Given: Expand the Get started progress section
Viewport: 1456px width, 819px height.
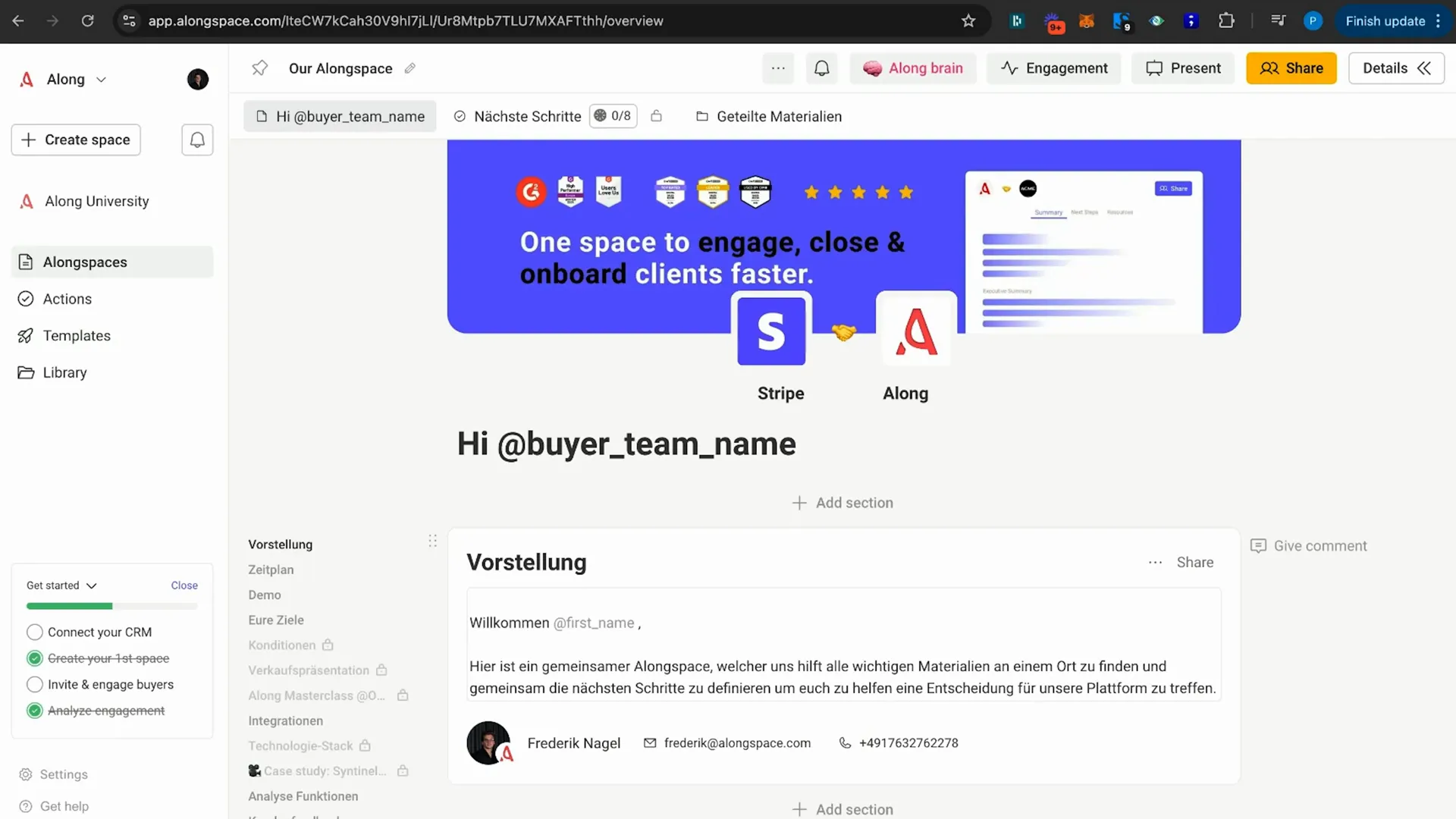Looking at the screenshot, I should click(90, 585).
